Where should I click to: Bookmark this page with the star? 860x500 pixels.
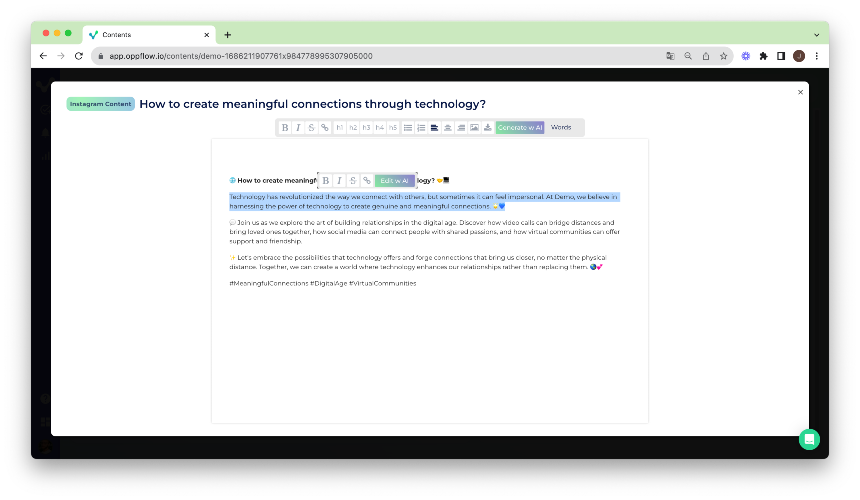tap(723, 56)
